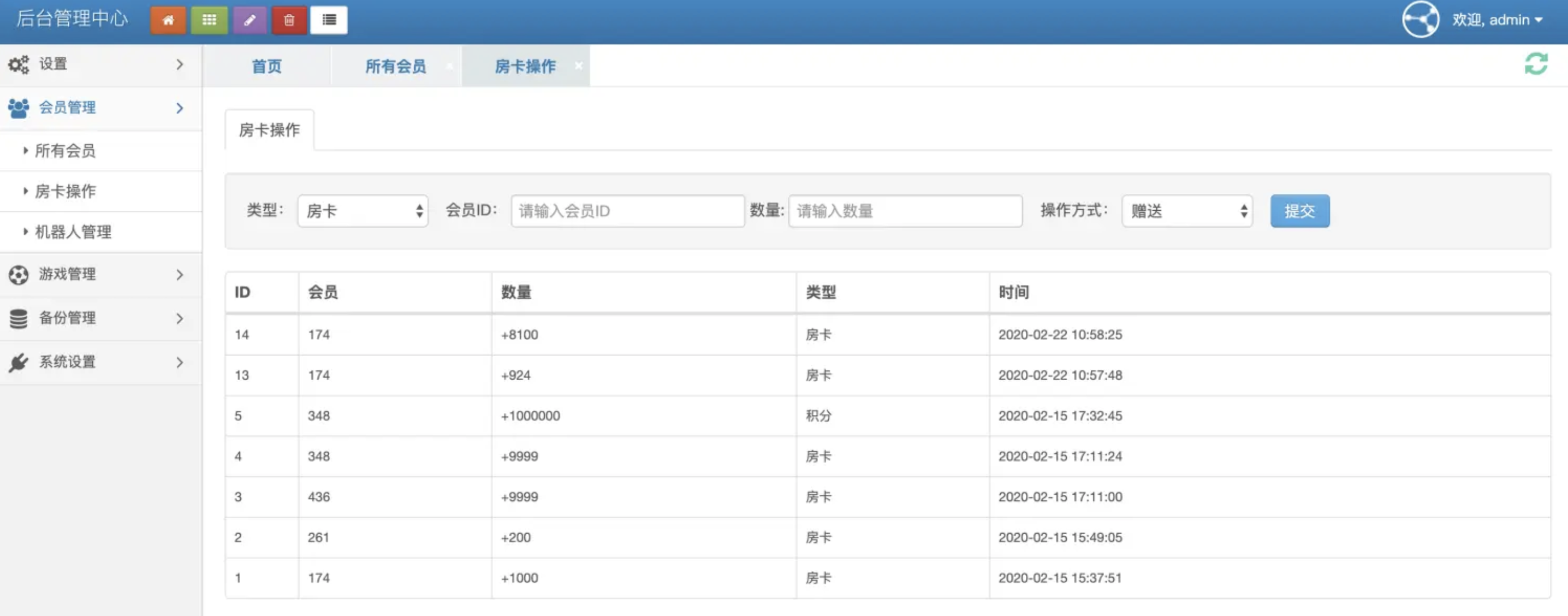Click the gears icon beside 设置
1568x616 pixels.
coord(18,64)
